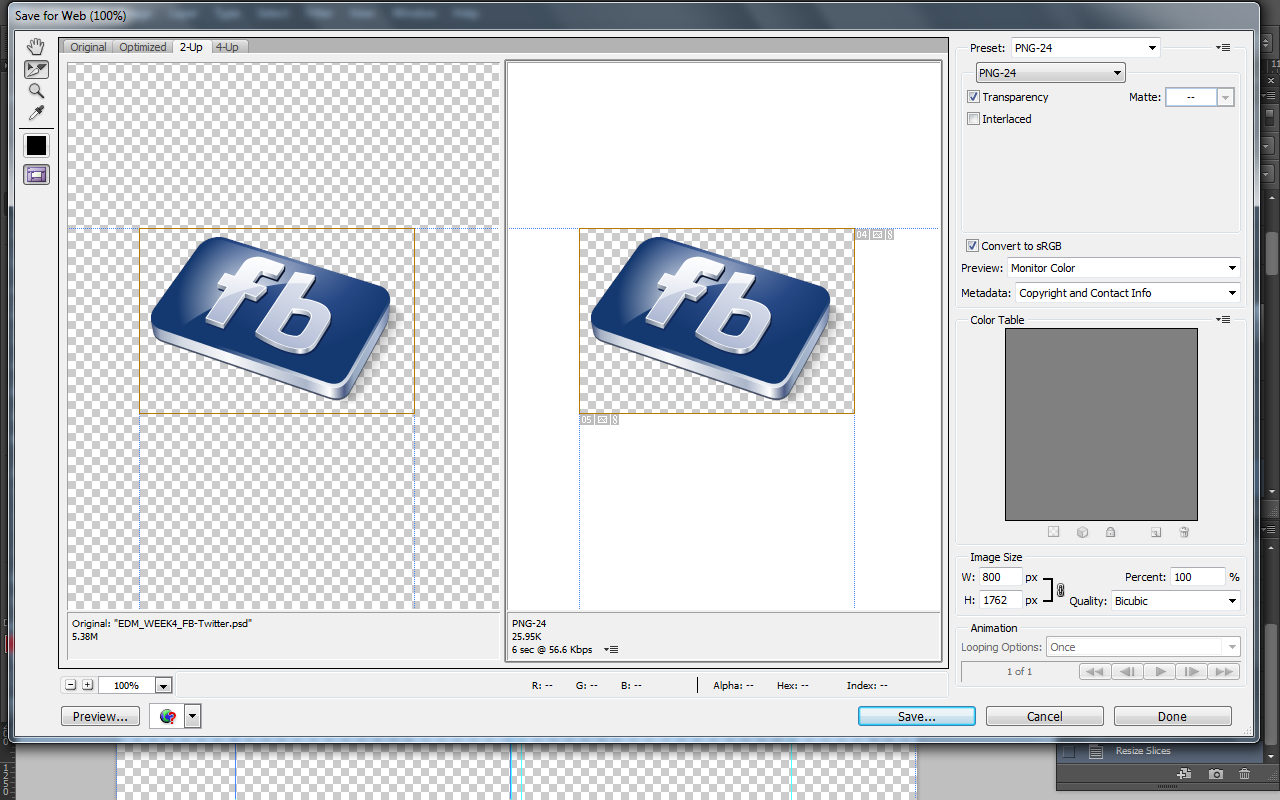Click the Cancel button
Viewport: 1280px width, 800px height.
(x=1044, y=716)
